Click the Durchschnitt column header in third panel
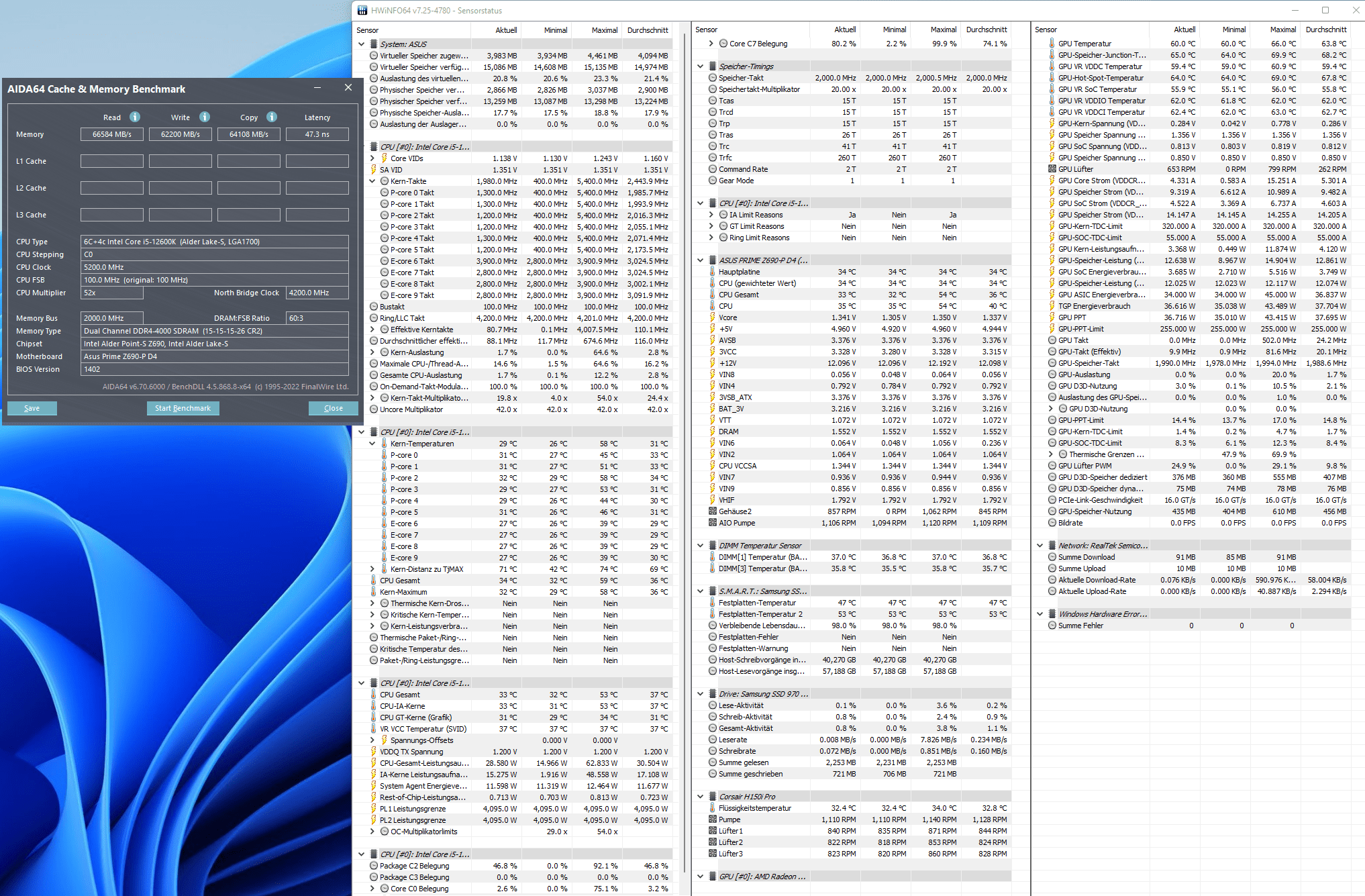 click(1325, 30)
